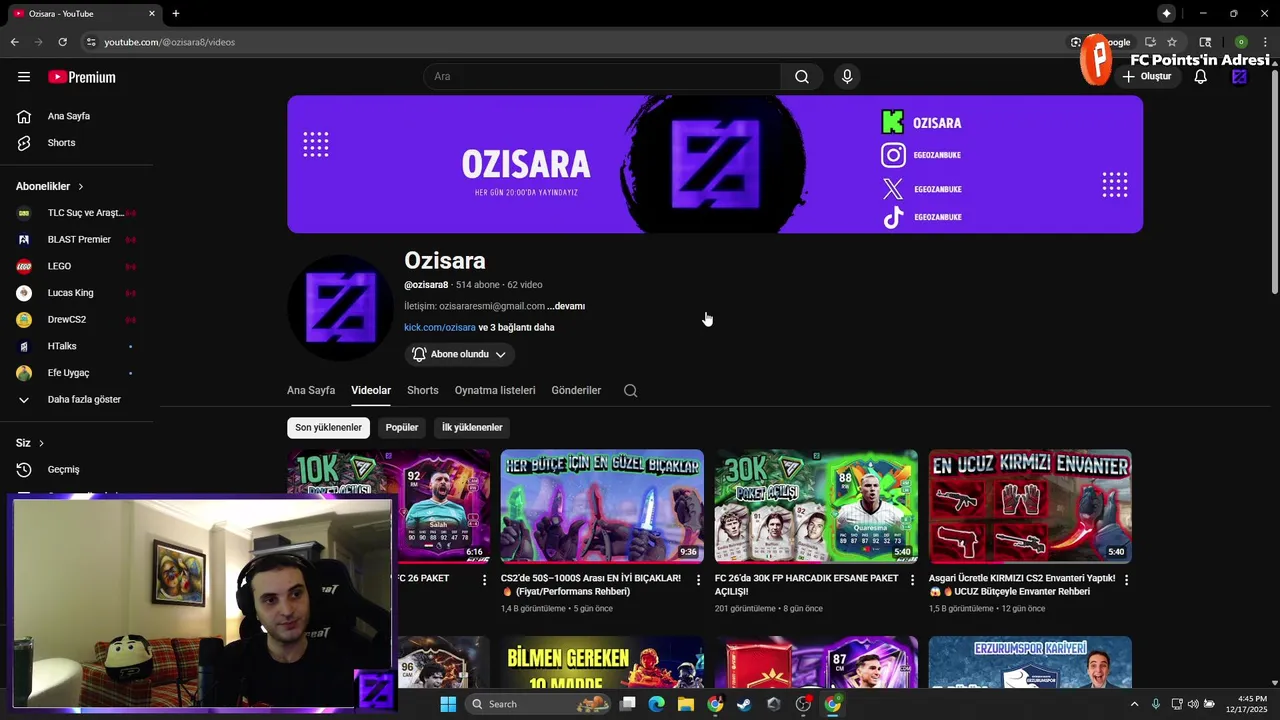Open options for CS2'de 50$-1000$ knives video
The image size is (1280, 720).
pos(698,580)
